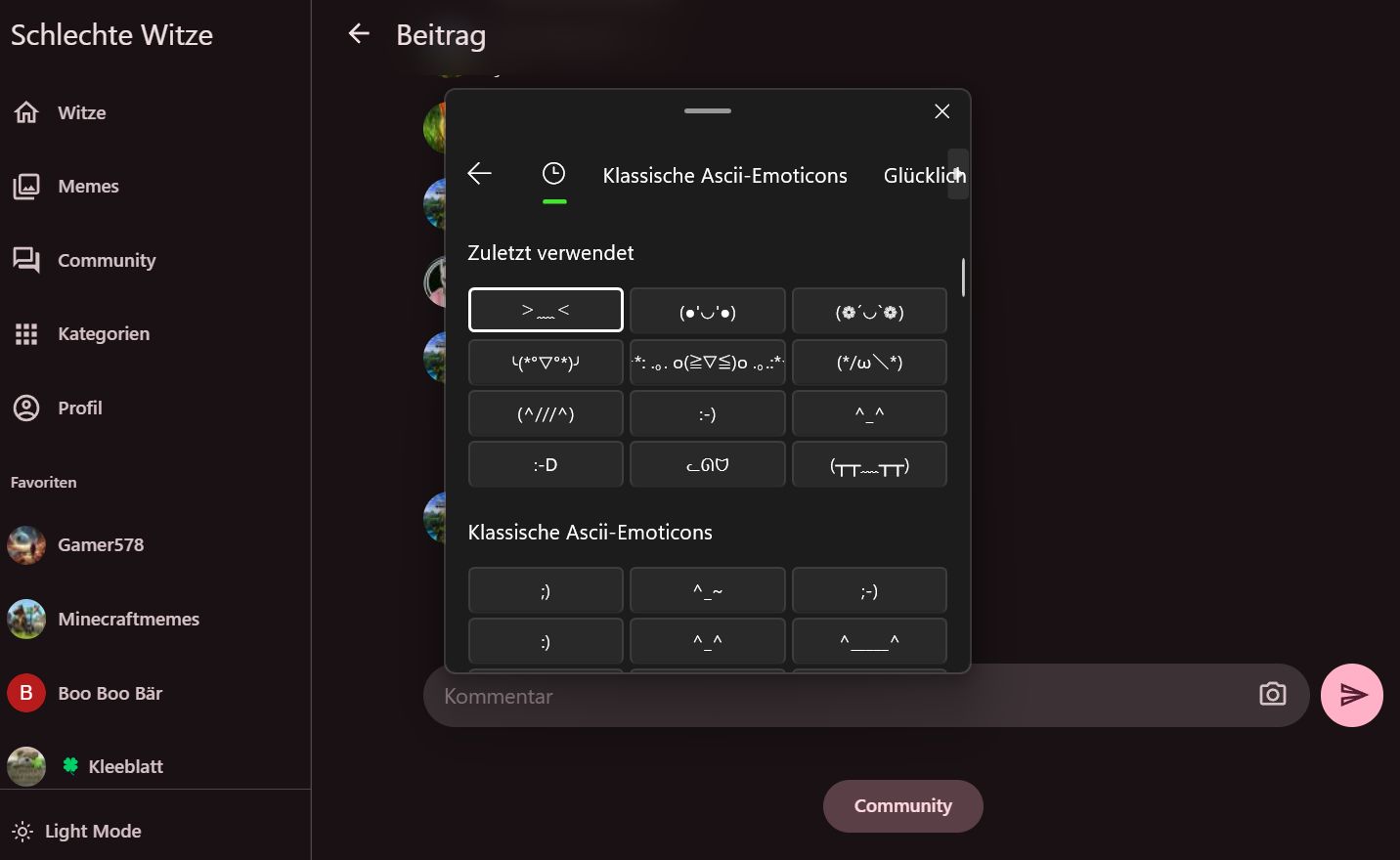Click the Kommentar input field
The height and width of the screenshot is (860, 1400).
point(831,696)
